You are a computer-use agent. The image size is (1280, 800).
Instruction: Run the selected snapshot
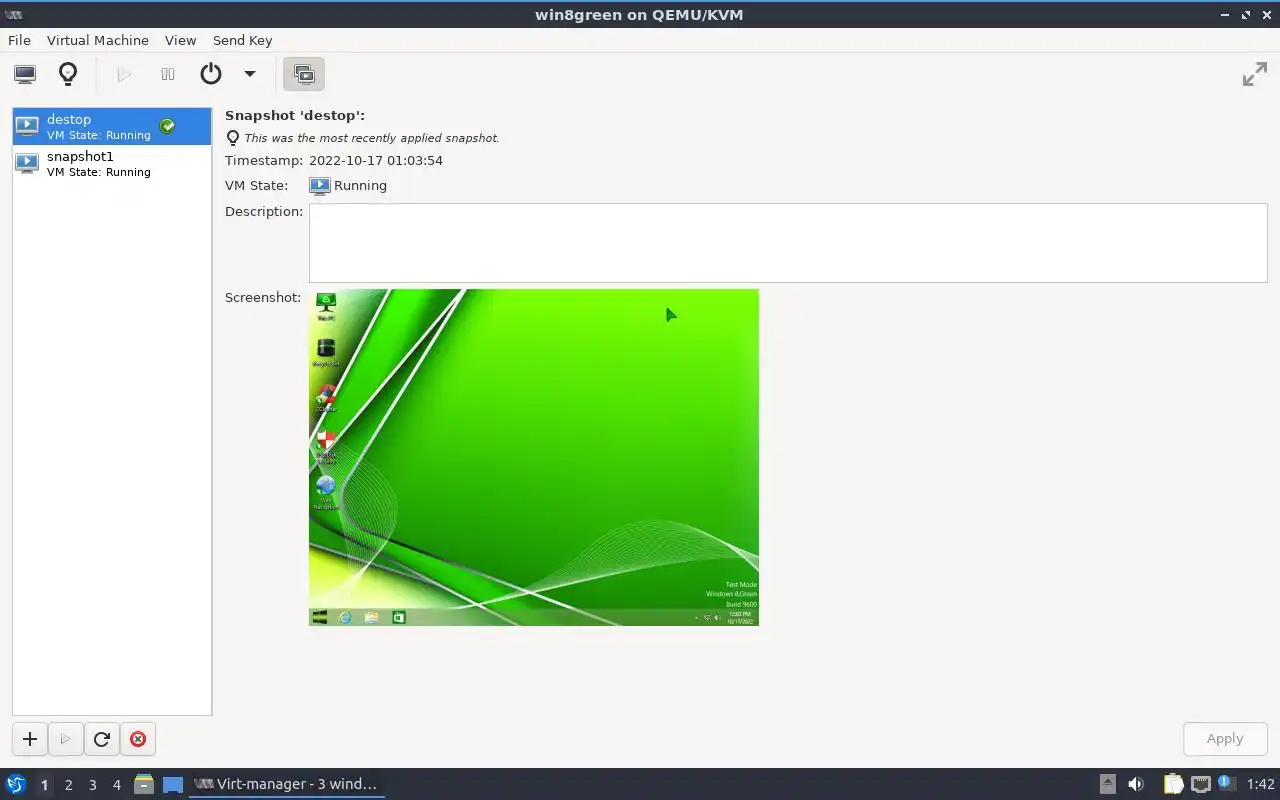[x=65, y=739]
